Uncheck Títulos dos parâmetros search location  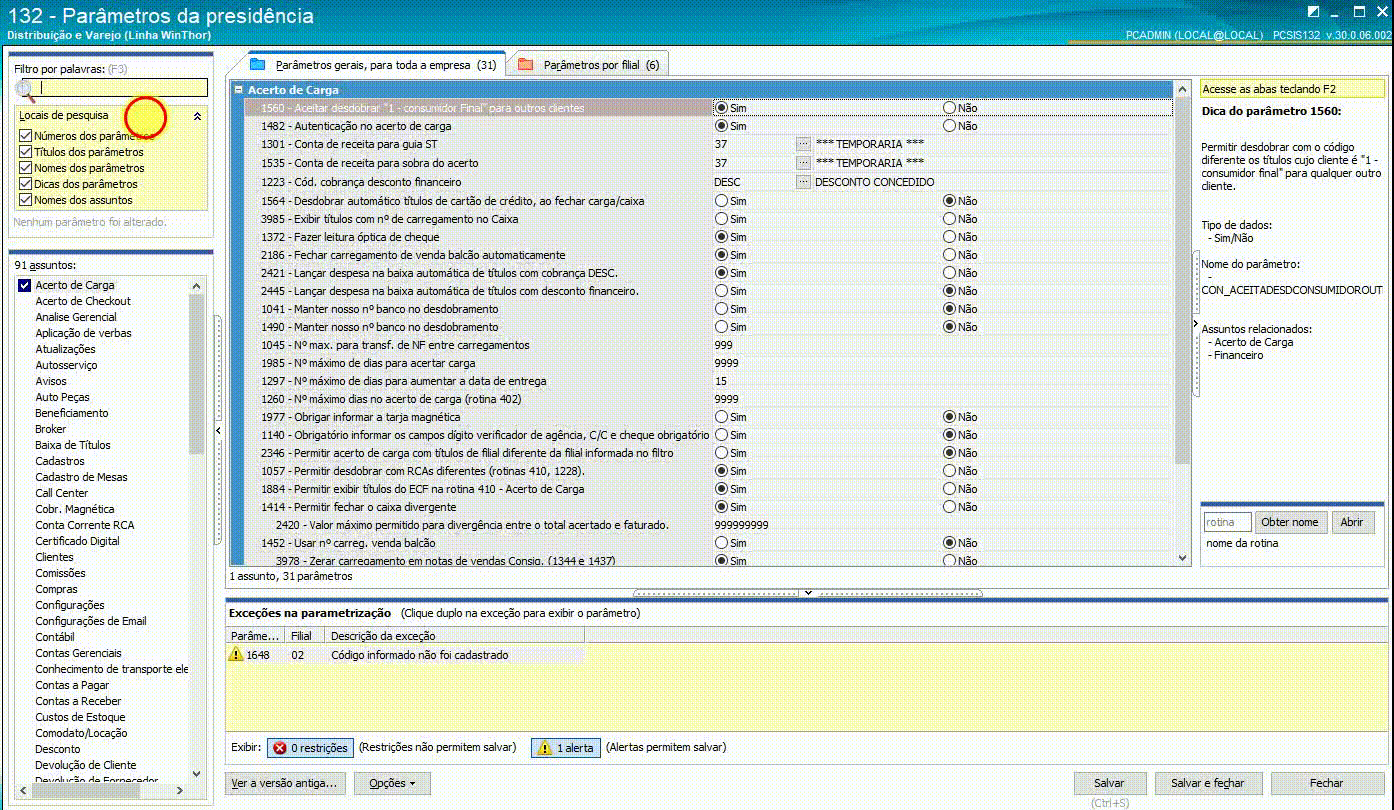(x=26, y=152)
